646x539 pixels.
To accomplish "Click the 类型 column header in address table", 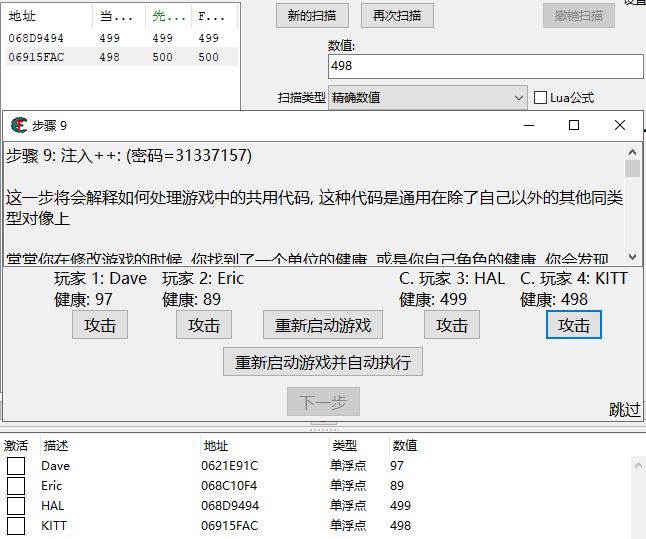I will coord(344,445).
